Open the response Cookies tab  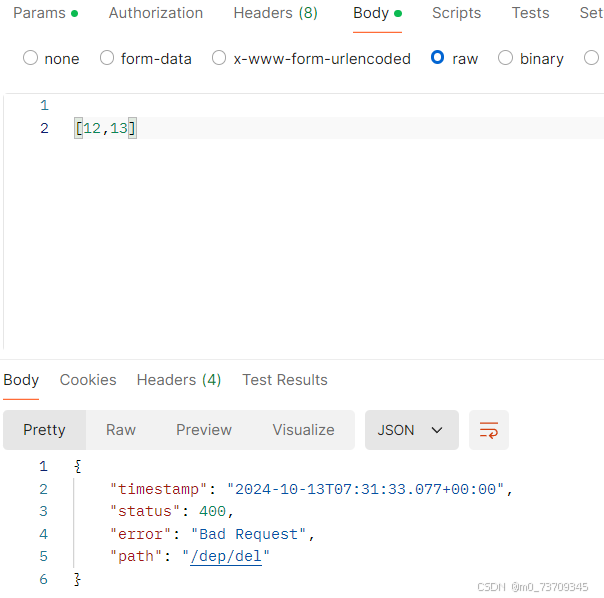click(x=88, y=380)
